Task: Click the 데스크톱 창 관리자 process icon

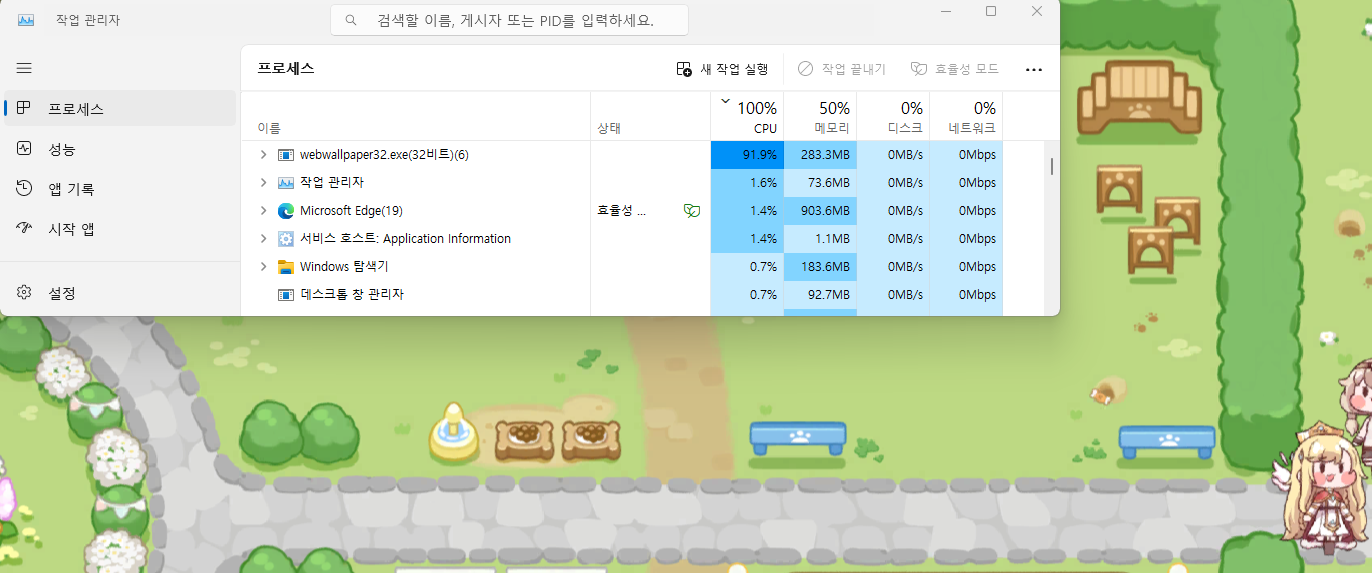Action: click(x=285, y=295)
